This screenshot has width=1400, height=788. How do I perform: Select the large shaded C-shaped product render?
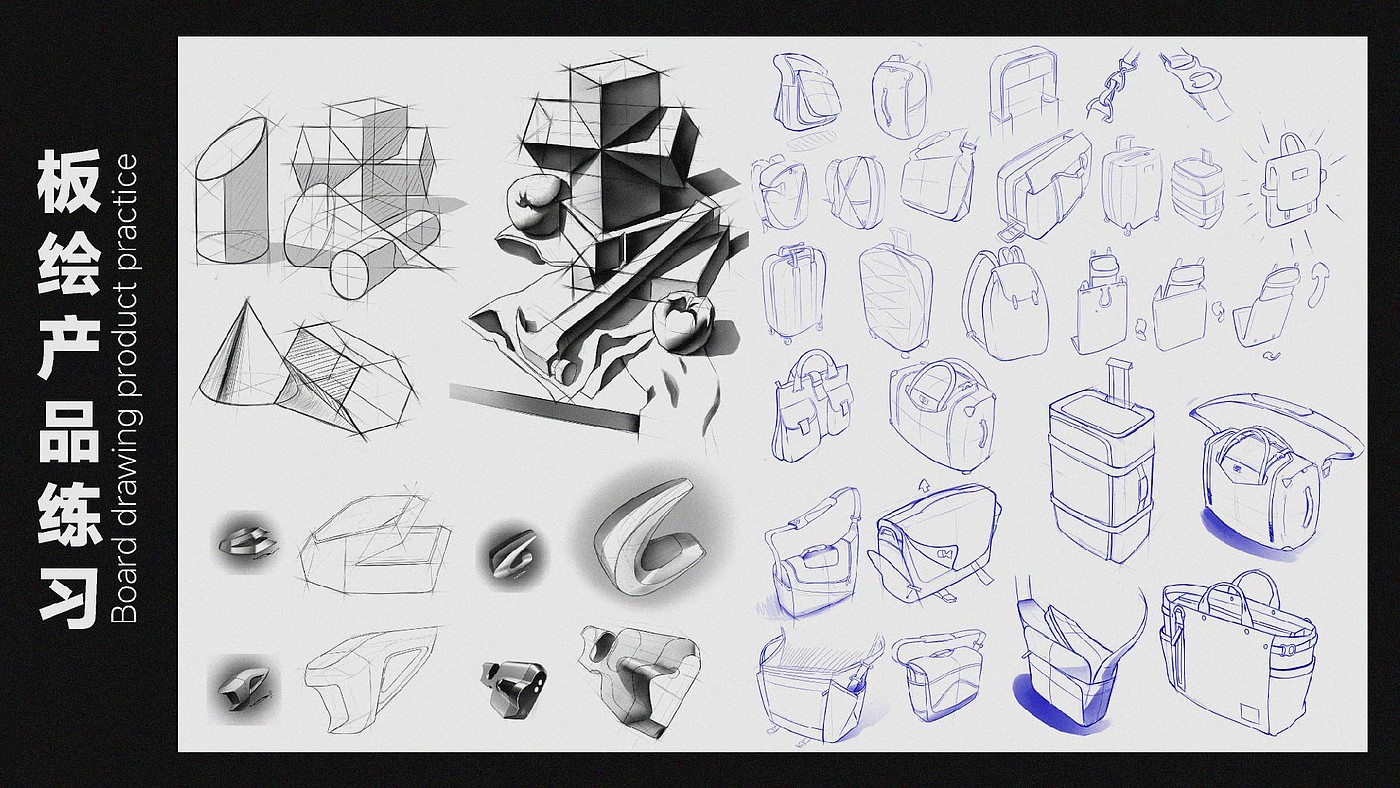point(653,535)
